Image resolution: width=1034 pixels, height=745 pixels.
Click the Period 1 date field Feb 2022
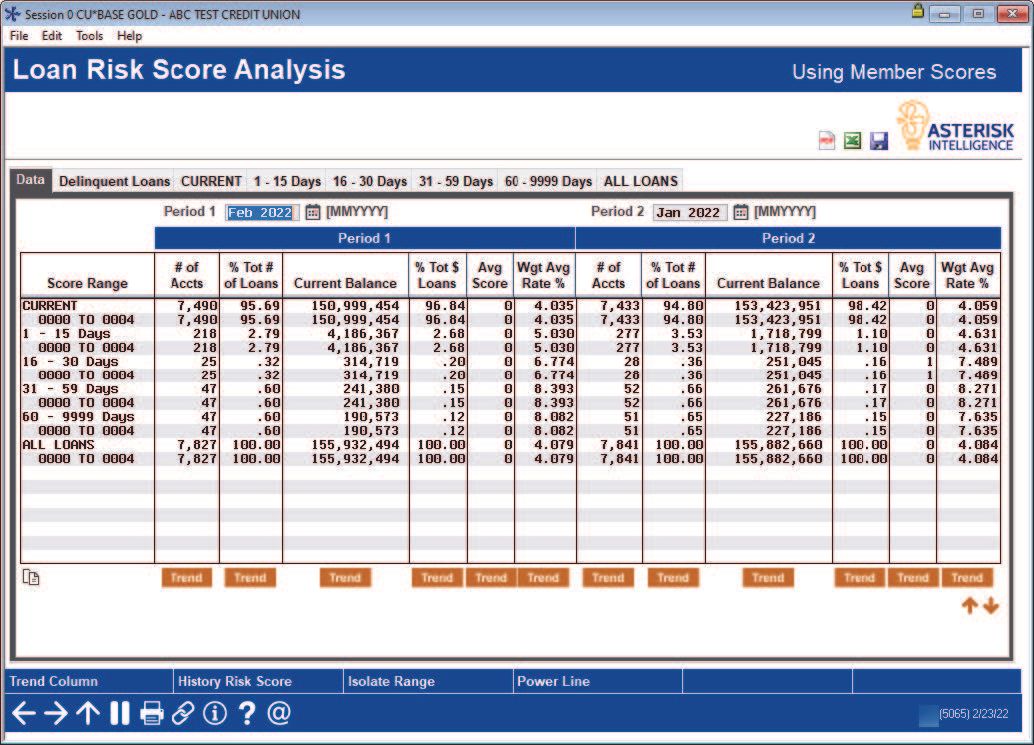(261, 212)
